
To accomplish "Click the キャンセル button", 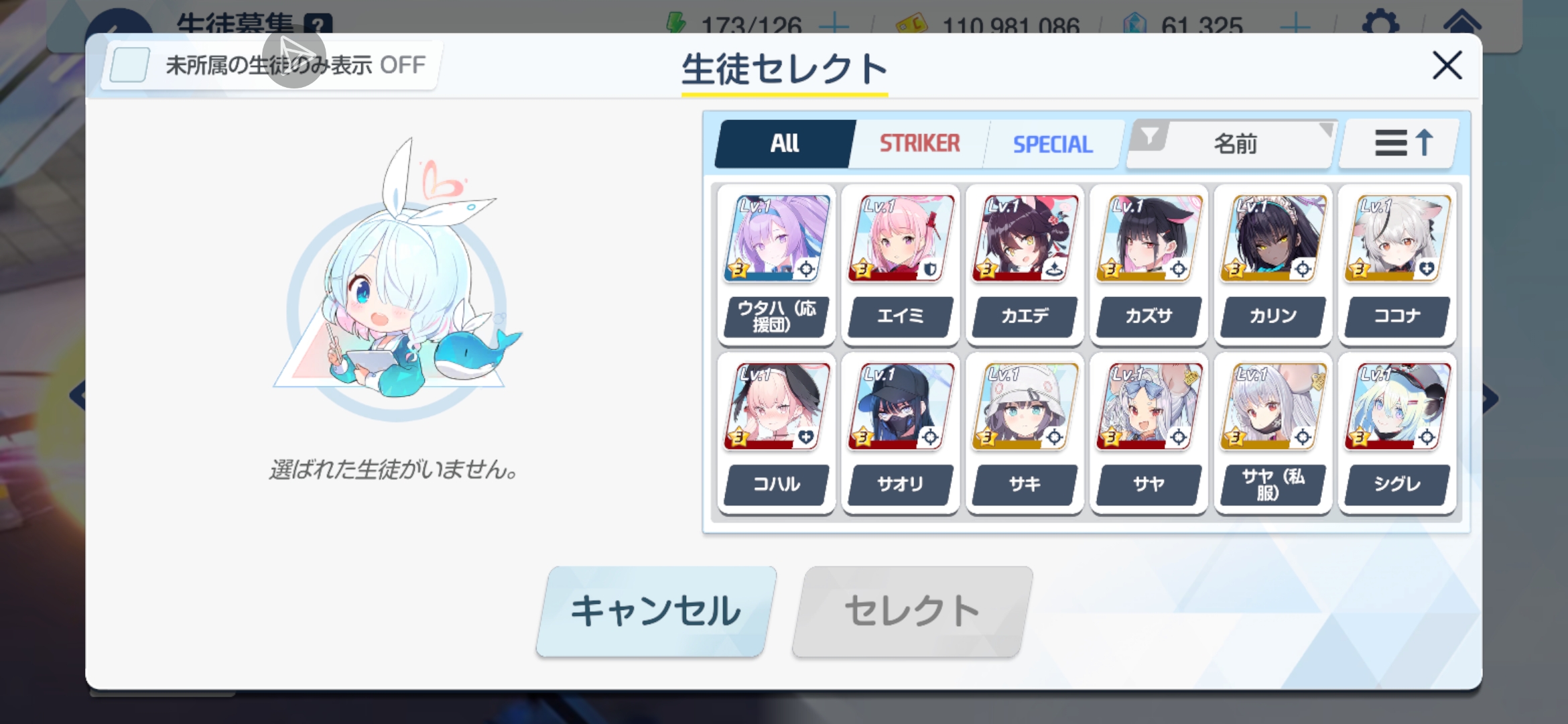I will [x=656, y=611].
